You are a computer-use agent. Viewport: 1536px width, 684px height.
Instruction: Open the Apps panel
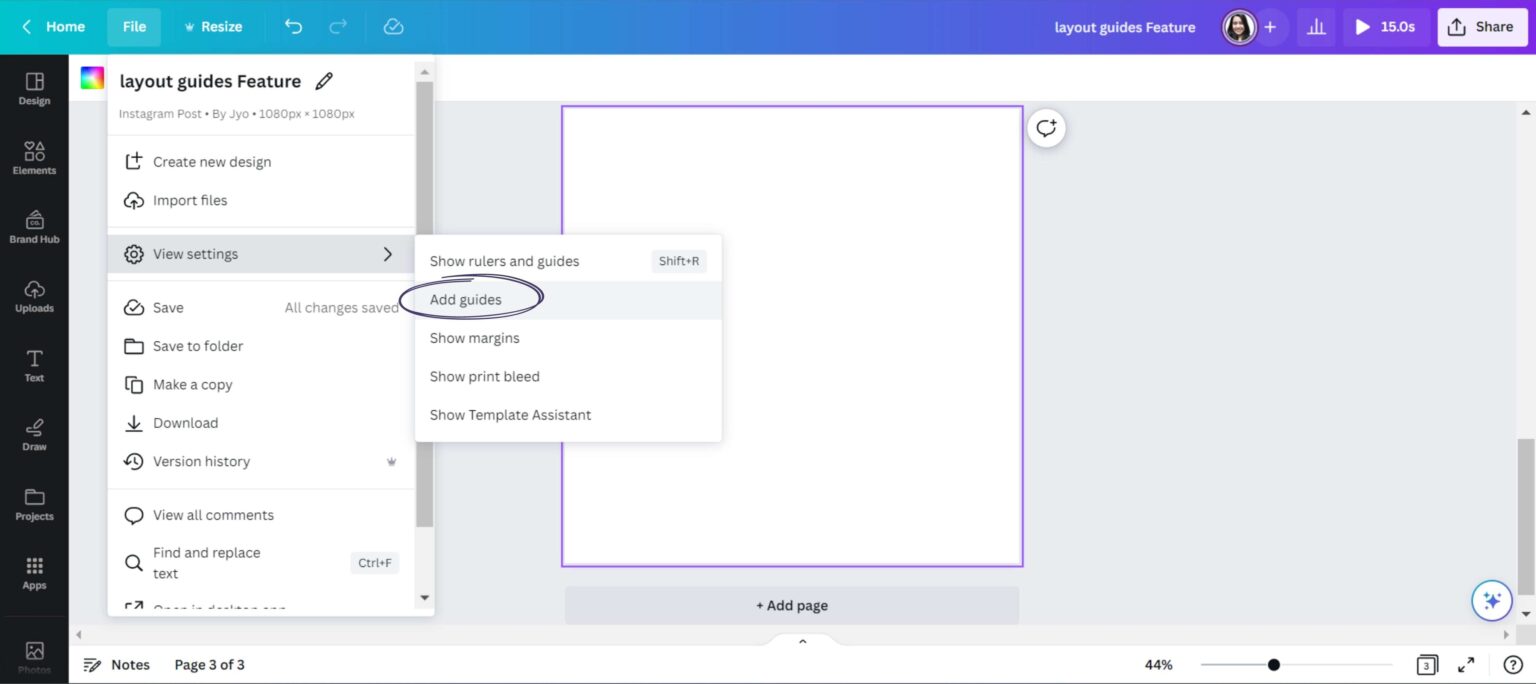34,570
